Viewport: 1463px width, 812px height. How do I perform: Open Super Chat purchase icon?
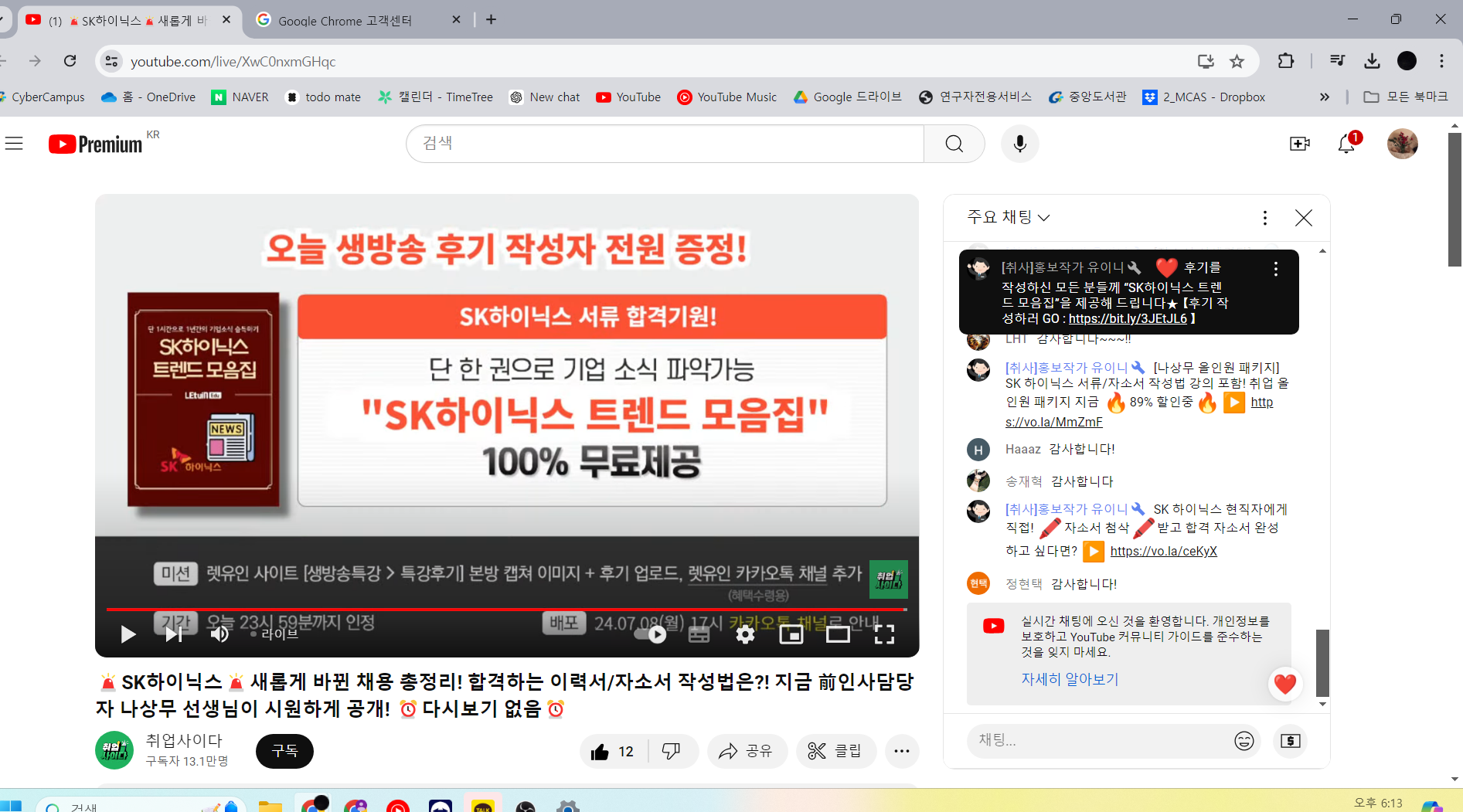pyautogui.click(x=1291, y=741)
